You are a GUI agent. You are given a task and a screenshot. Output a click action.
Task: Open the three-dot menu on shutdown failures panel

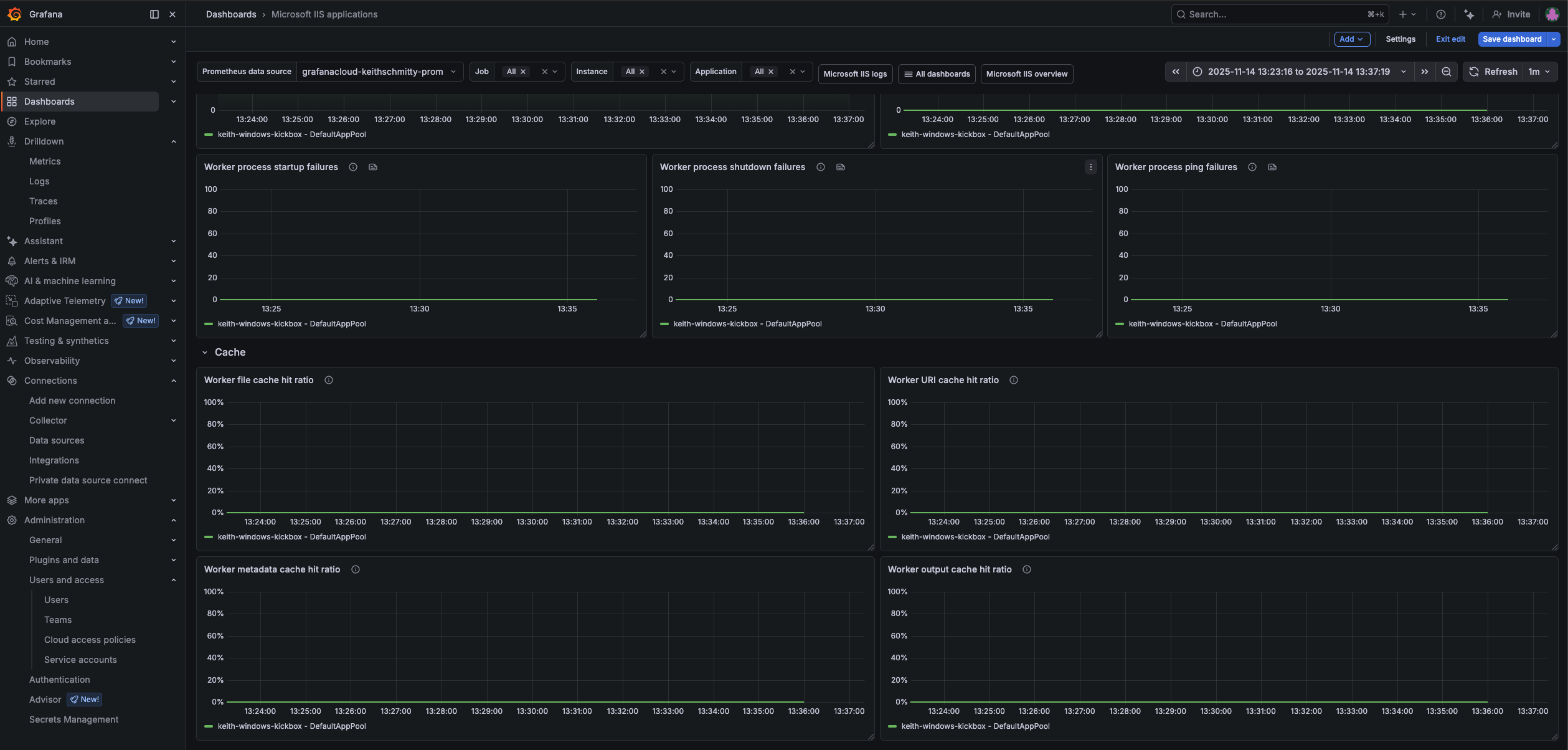(x=1090, y=167)
